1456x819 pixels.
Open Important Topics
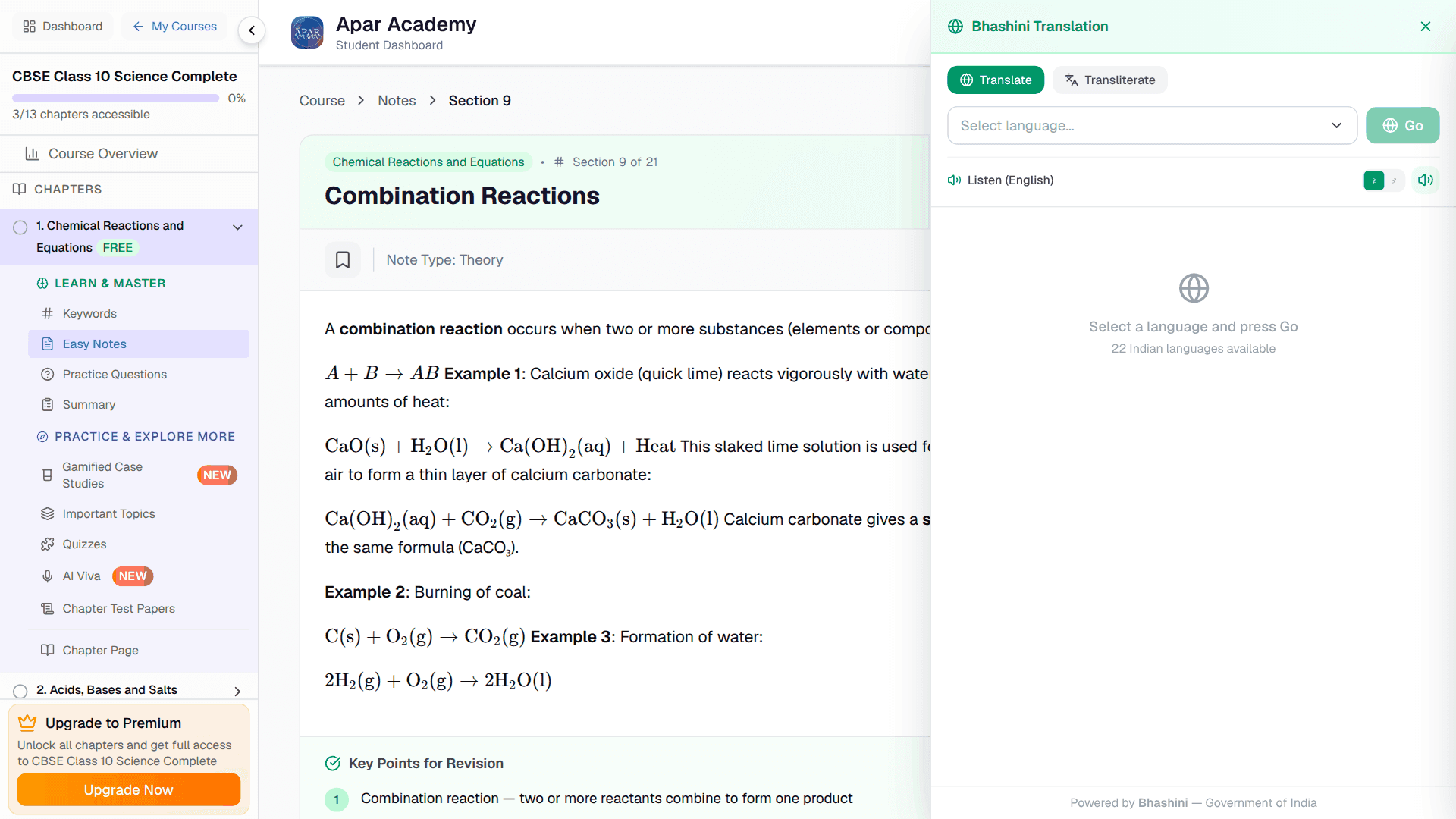(x=139, y=514)
